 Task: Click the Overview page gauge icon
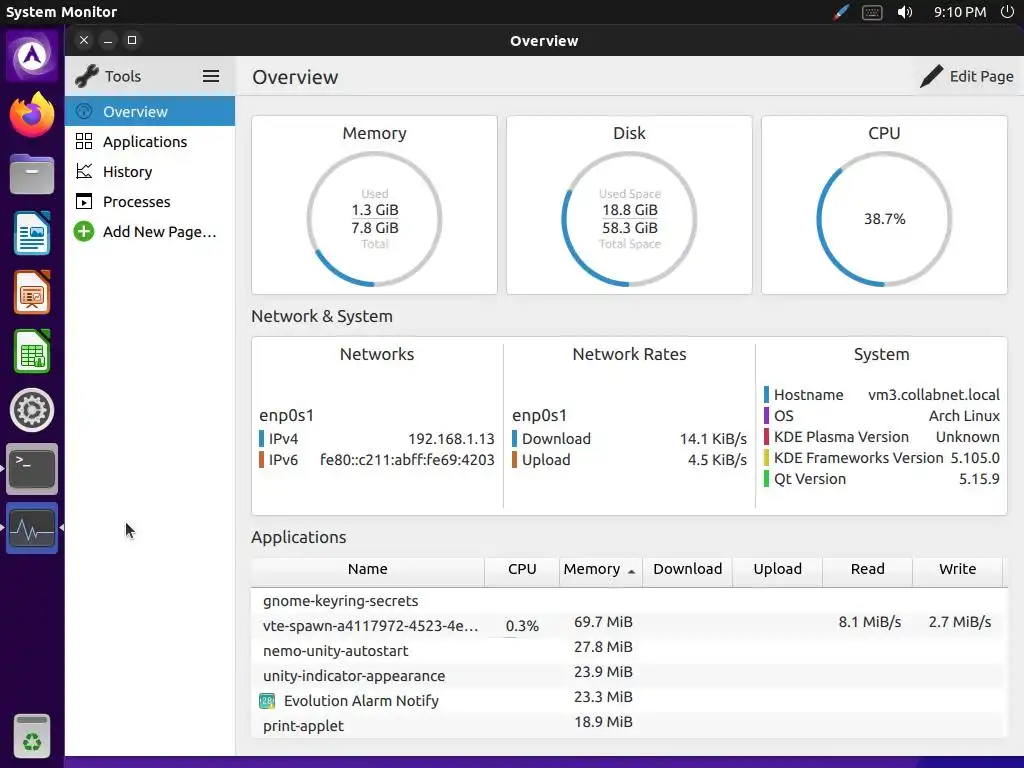pos(84,111)
